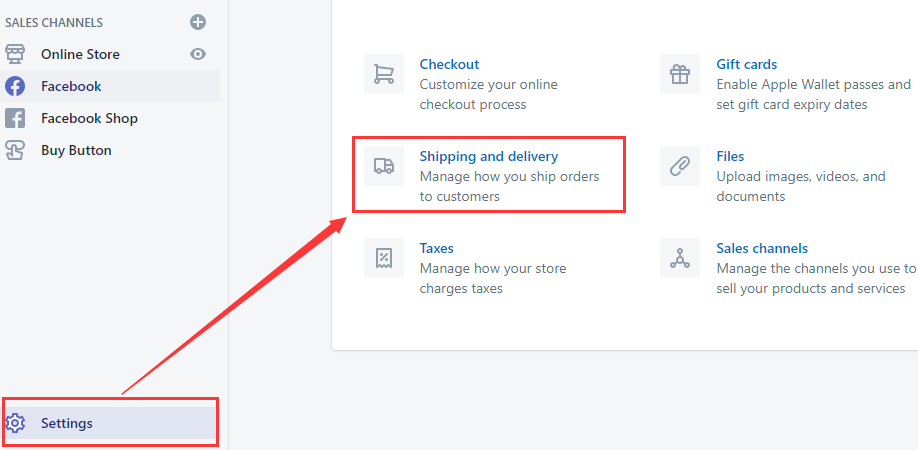918x450 pixels.
Task: Click the Taxes receipt icon
Action: click(383, 258)
